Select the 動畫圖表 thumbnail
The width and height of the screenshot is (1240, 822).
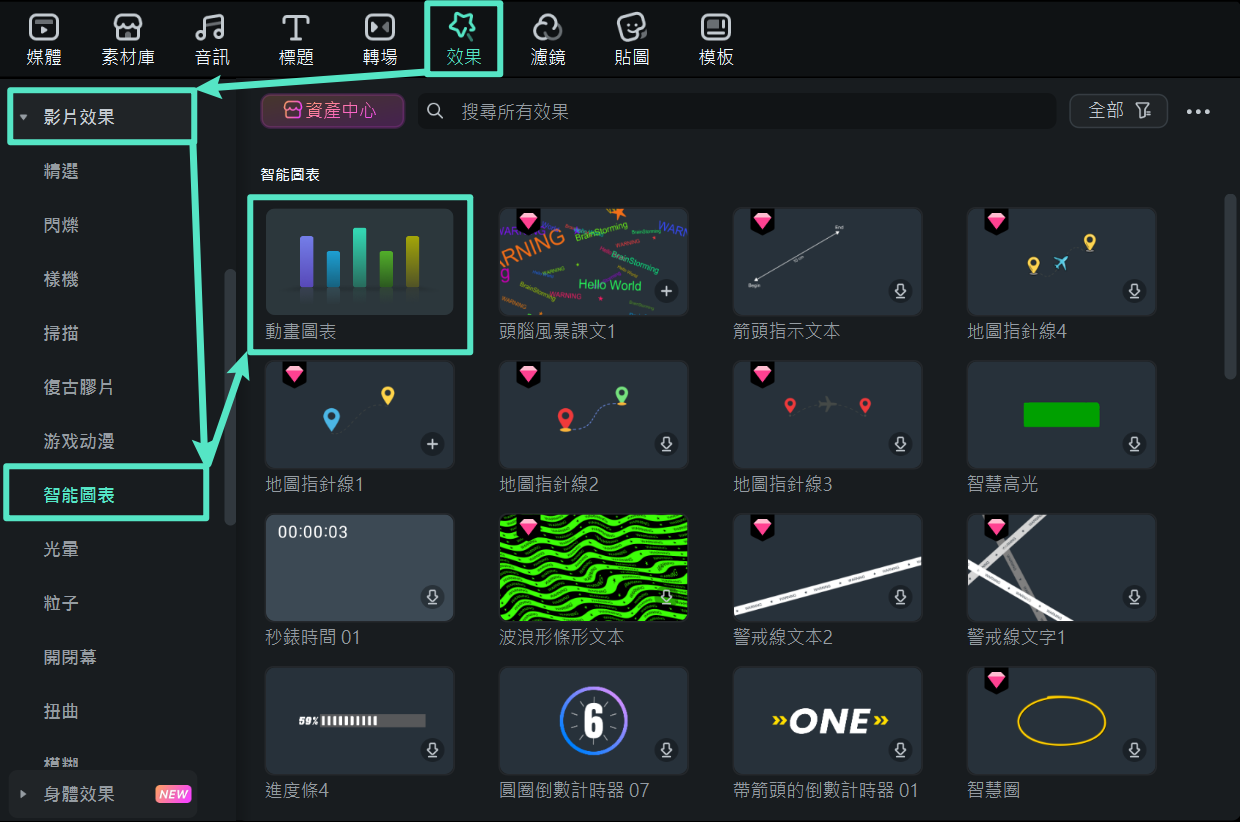(359, 262)
